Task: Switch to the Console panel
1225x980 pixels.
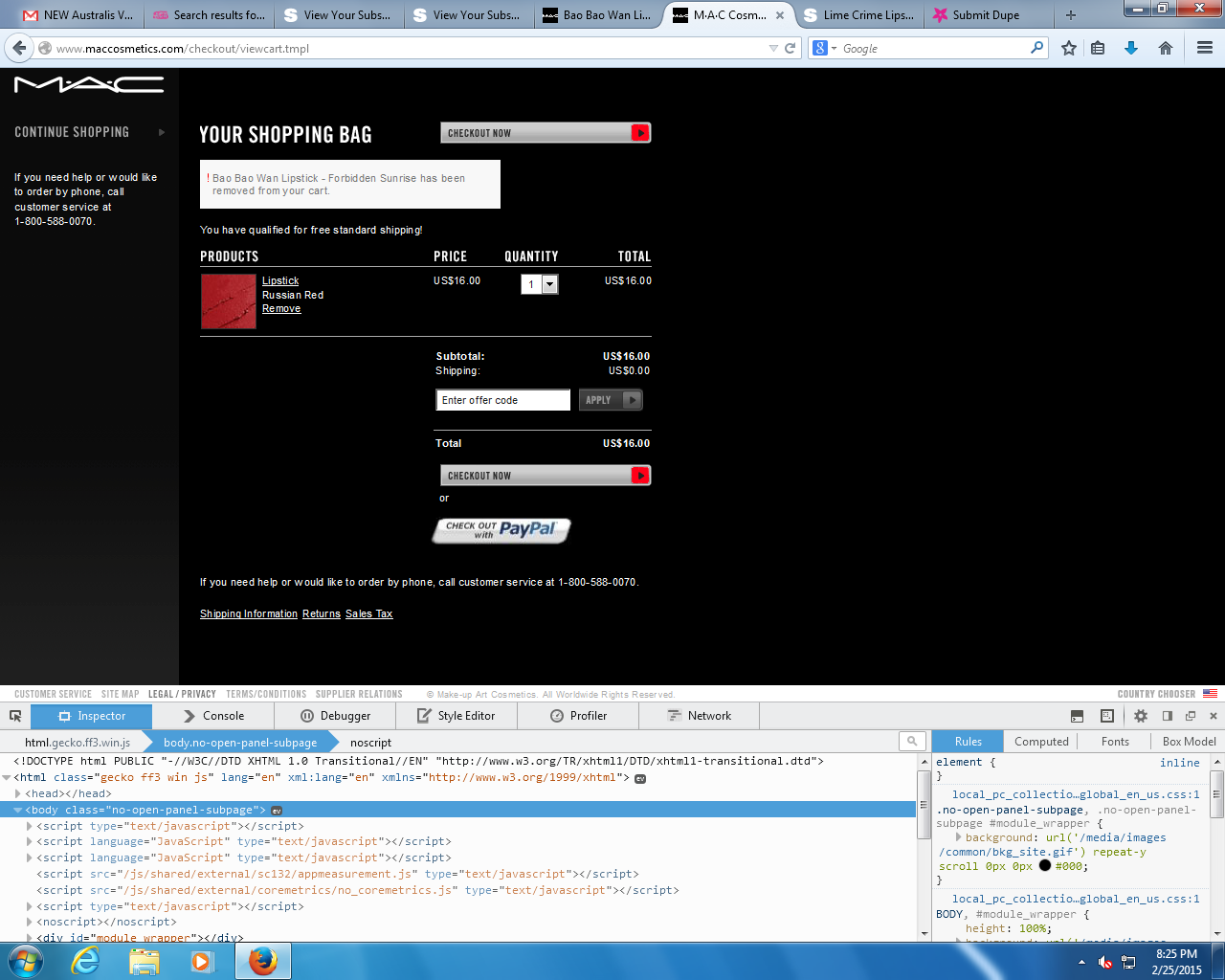Action: 213,716
